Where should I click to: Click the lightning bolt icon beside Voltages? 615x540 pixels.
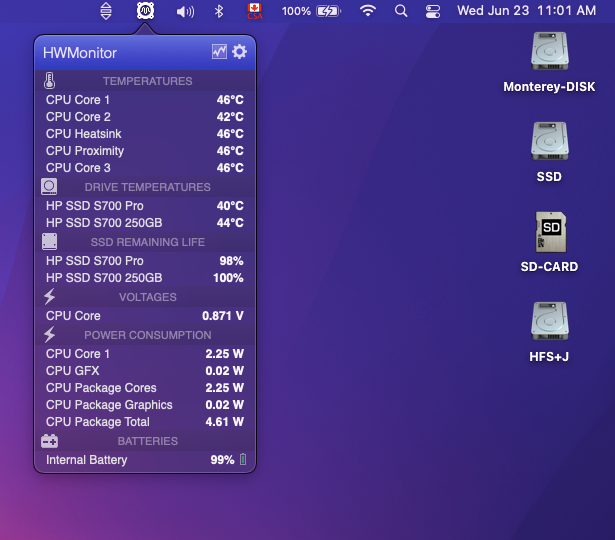49,296
